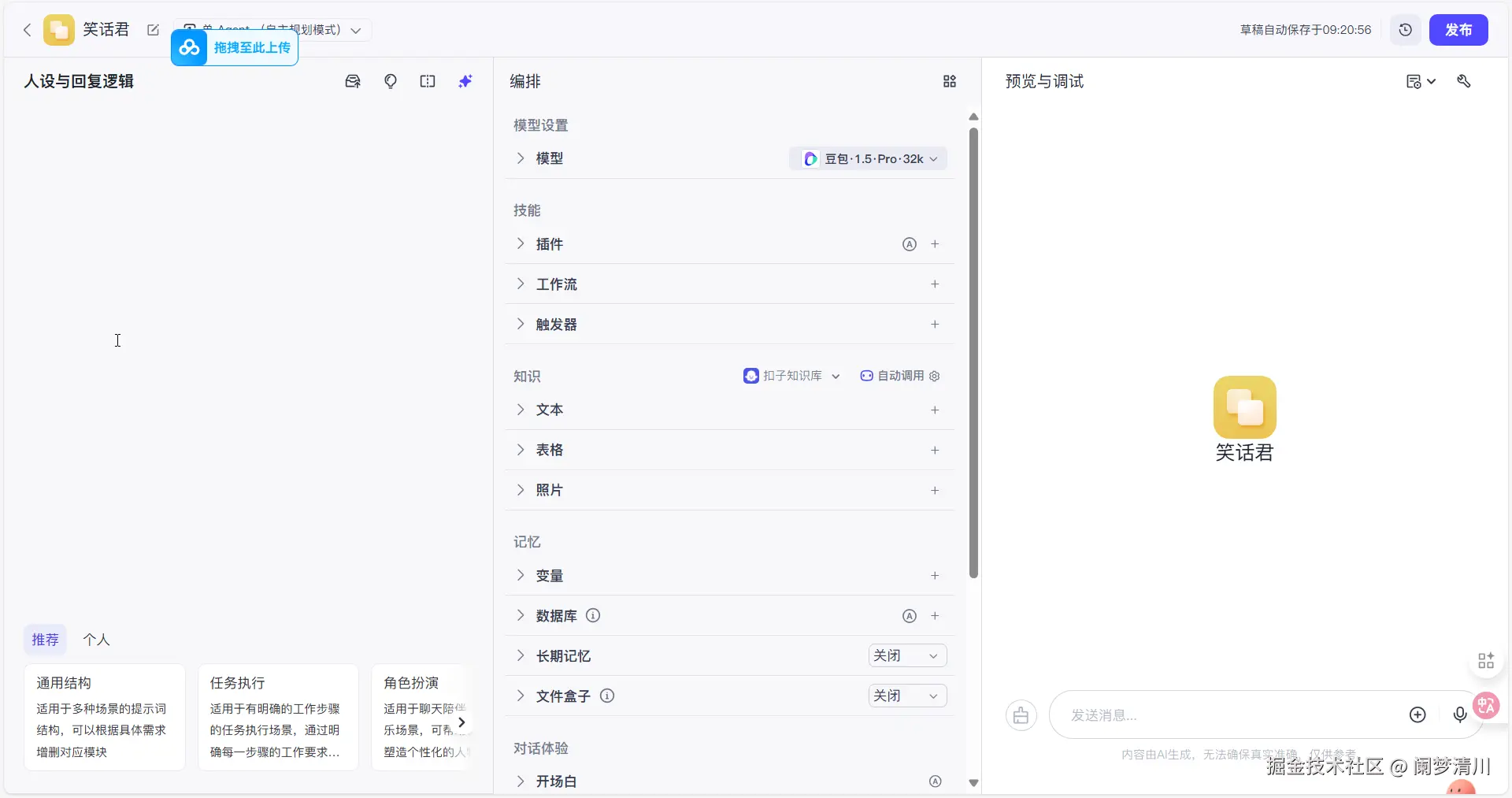Add a variable with the plus icon
This screenshot has width=1512, height=798.
click(x=935, y=576)
